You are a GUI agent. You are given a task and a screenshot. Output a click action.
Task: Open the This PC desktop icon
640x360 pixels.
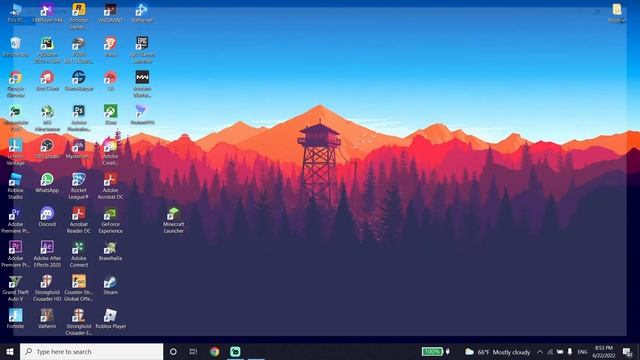[x=16, y=12]
